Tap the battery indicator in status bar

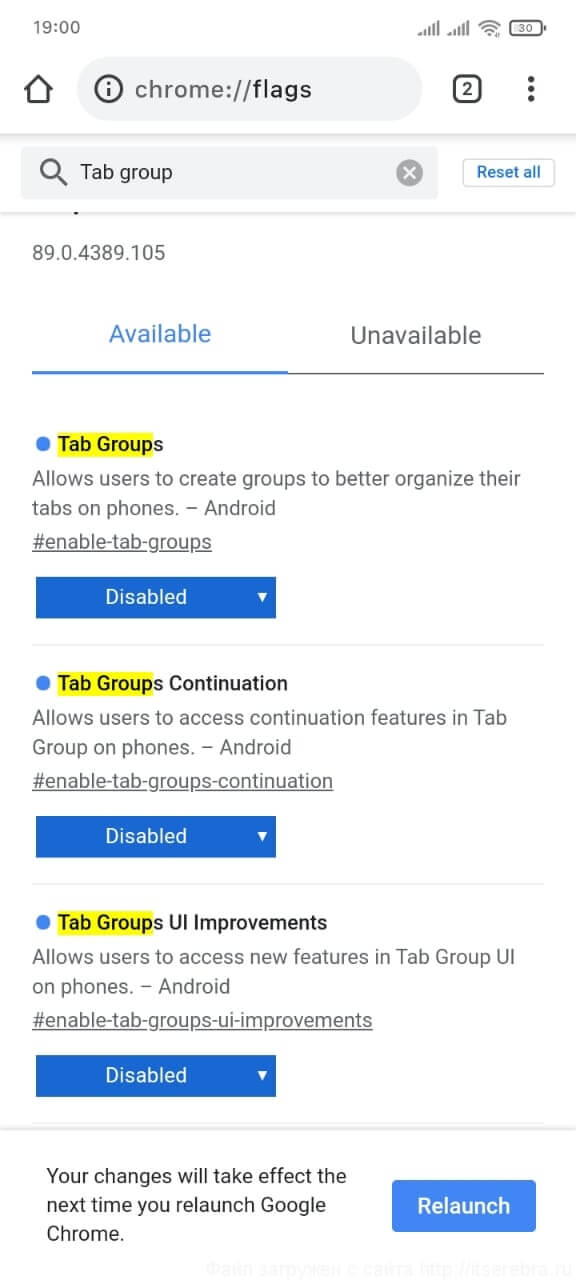click(527, 28)
